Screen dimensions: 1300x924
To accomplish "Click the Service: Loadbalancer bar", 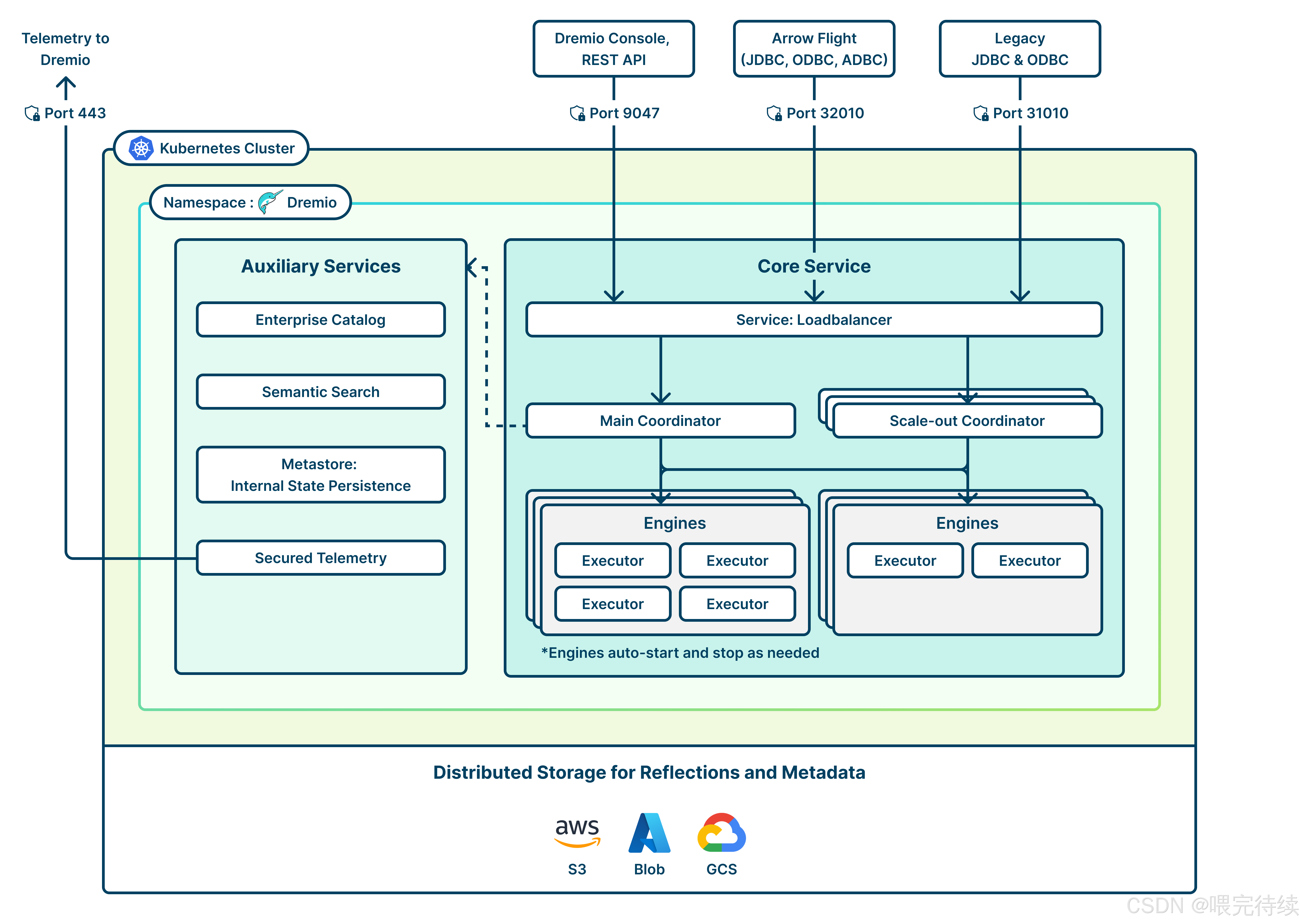I will [x=814, y=320].
